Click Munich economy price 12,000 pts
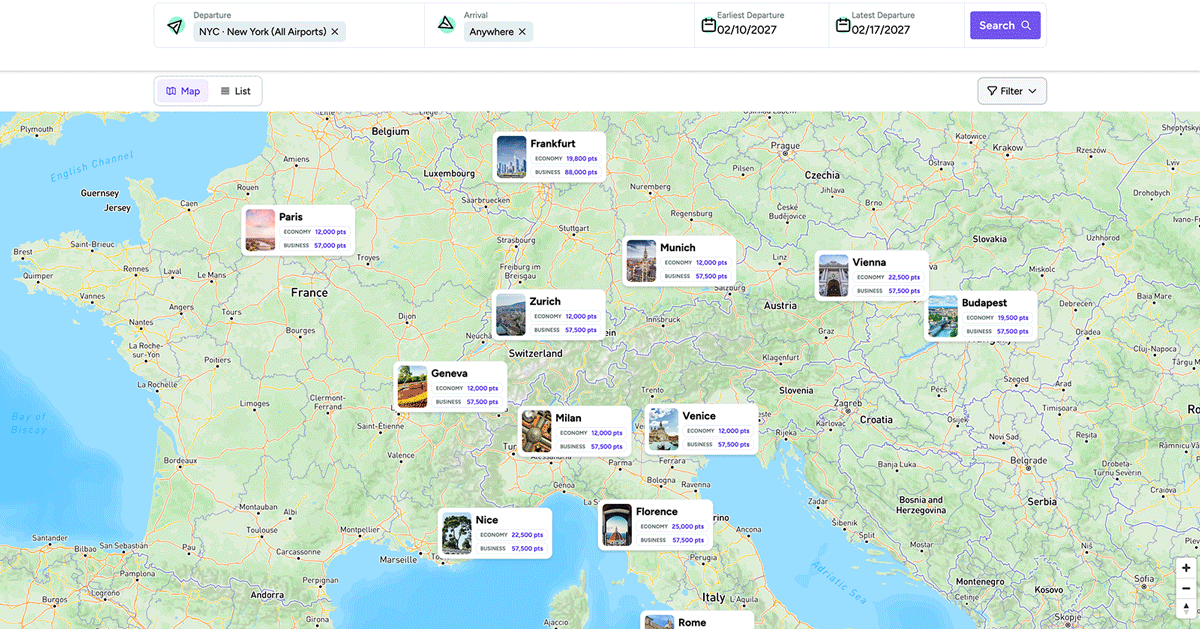 712,262
